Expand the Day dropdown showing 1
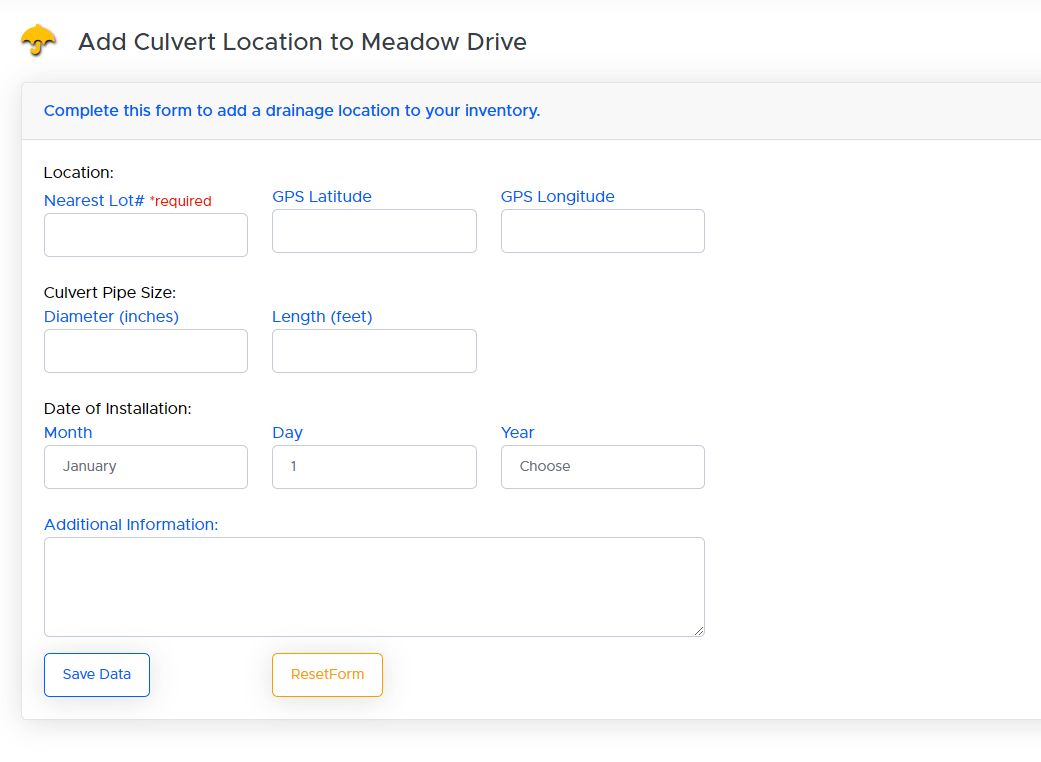 coord(374,467)
